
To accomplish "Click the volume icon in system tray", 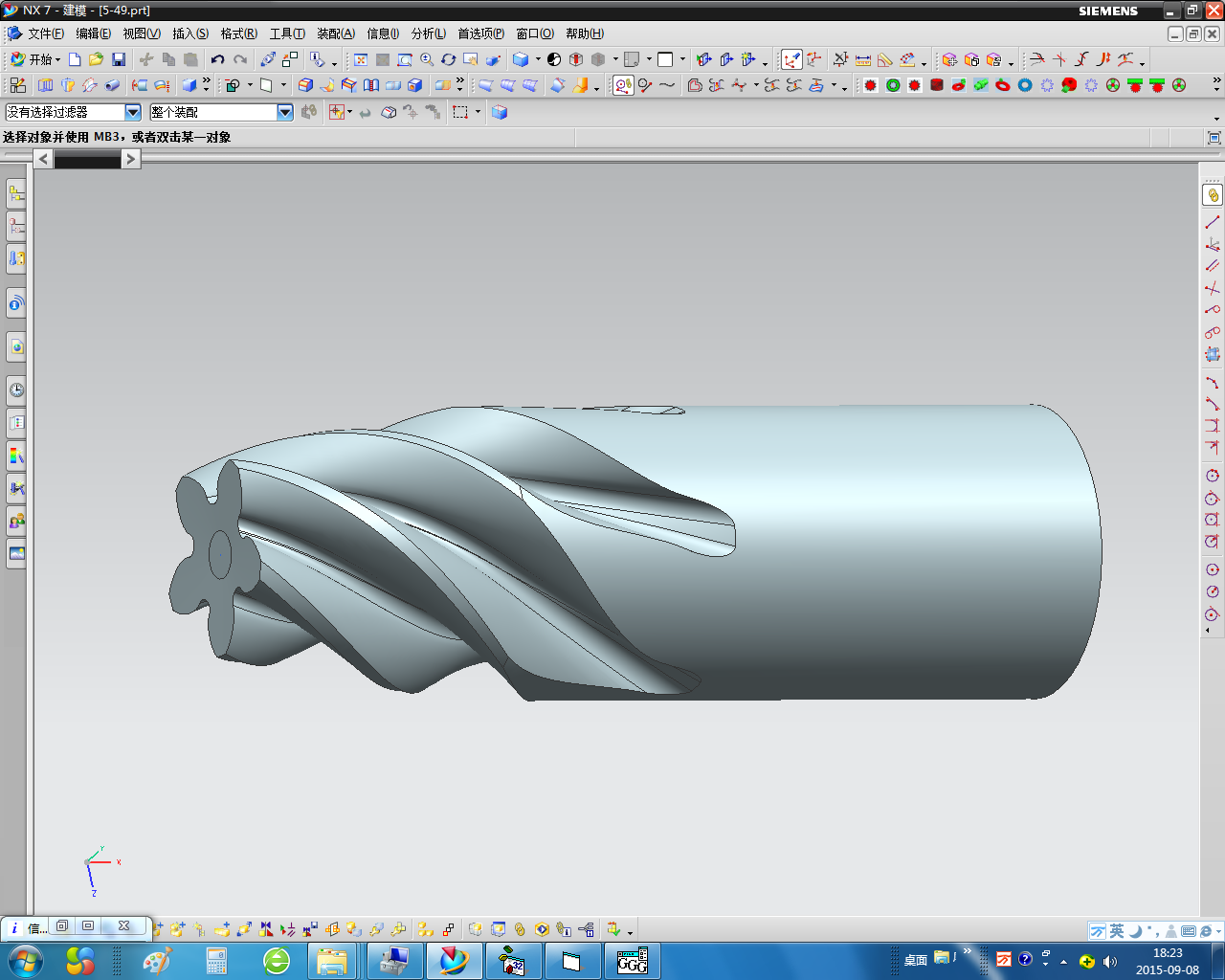I will pyautogui.click(x=1110, y=961).
